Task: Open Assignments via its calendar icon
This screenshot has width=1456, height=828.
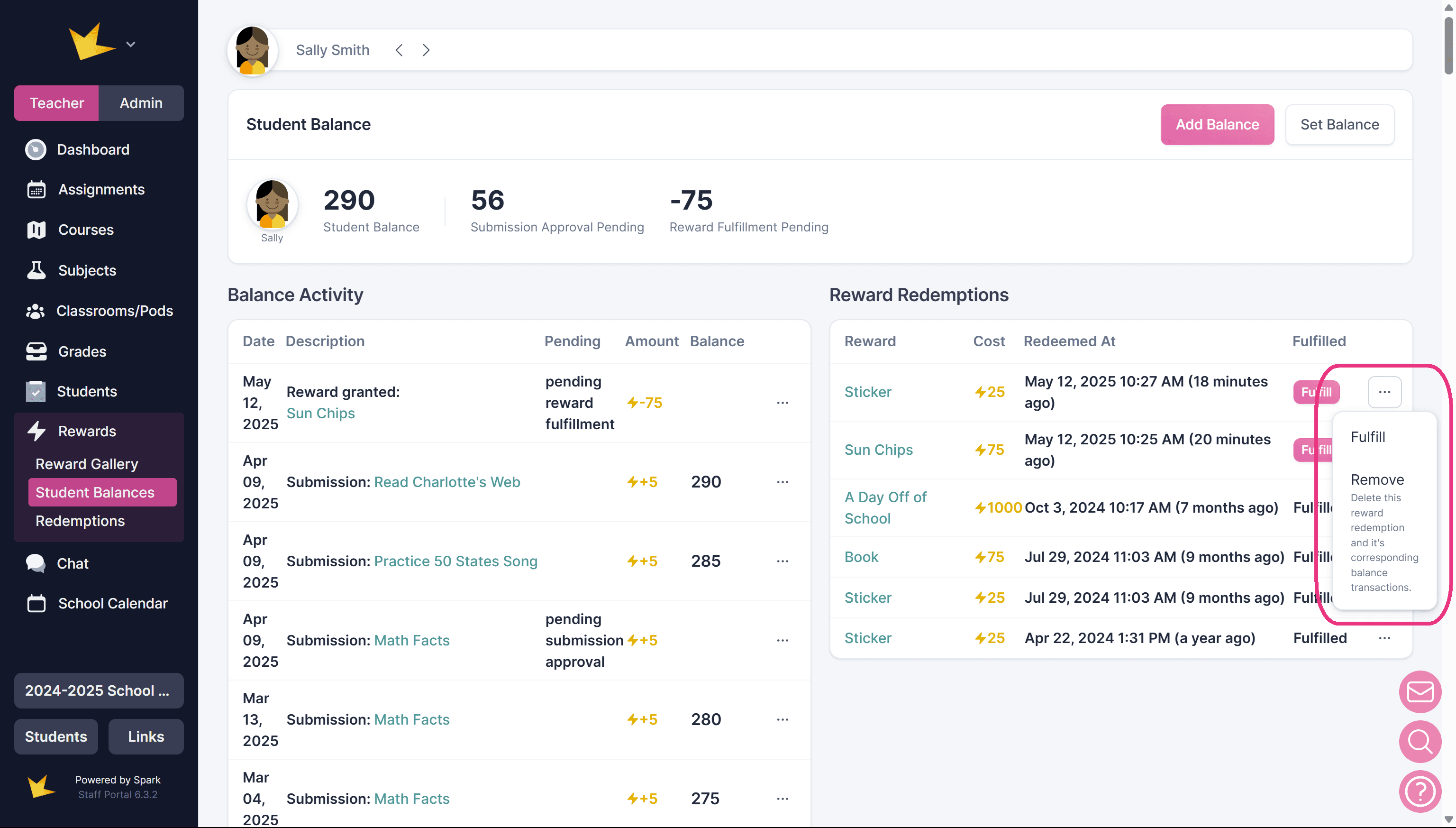Action: coord(36,189)
